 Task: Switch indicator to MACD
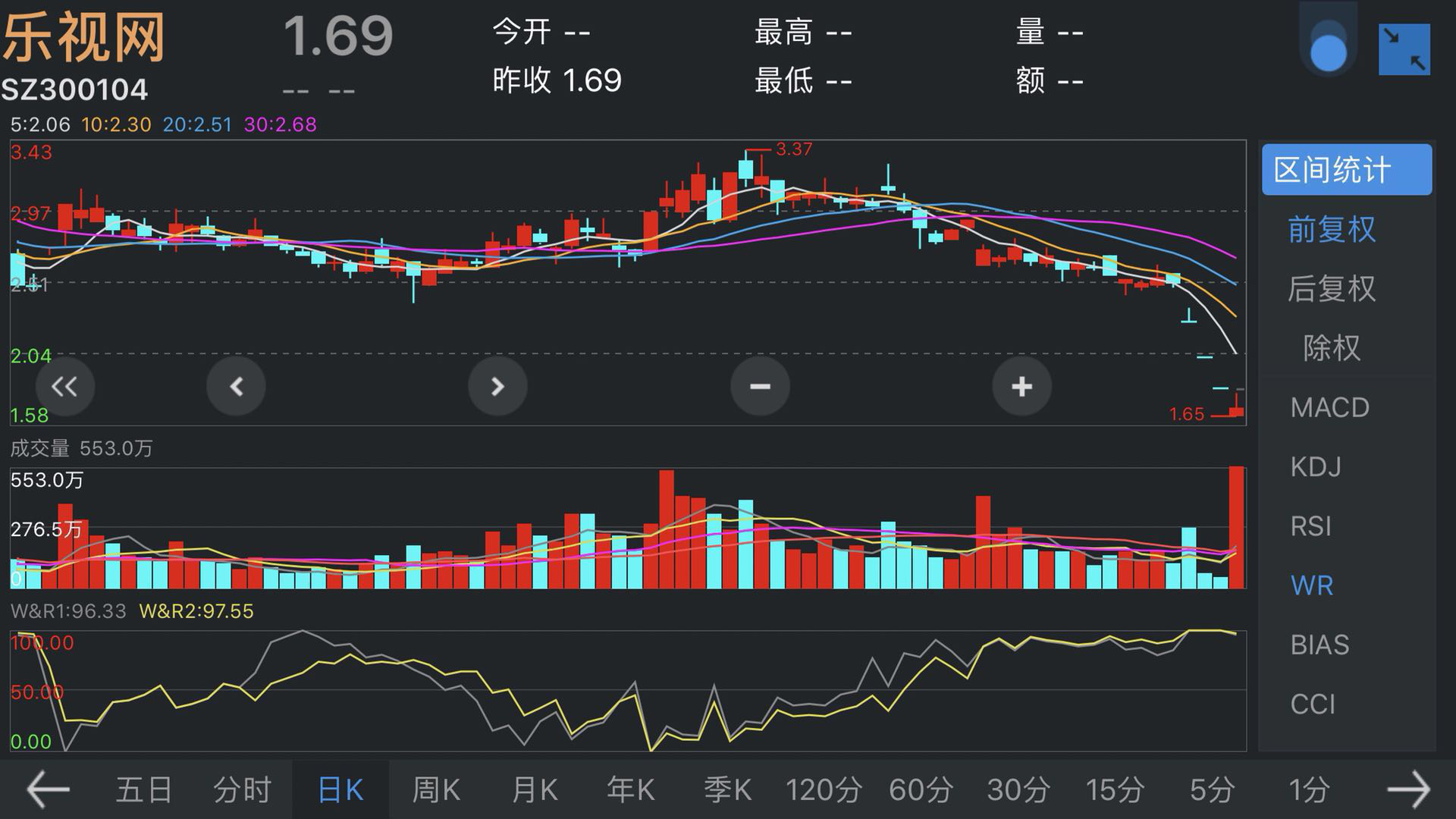1330,407
